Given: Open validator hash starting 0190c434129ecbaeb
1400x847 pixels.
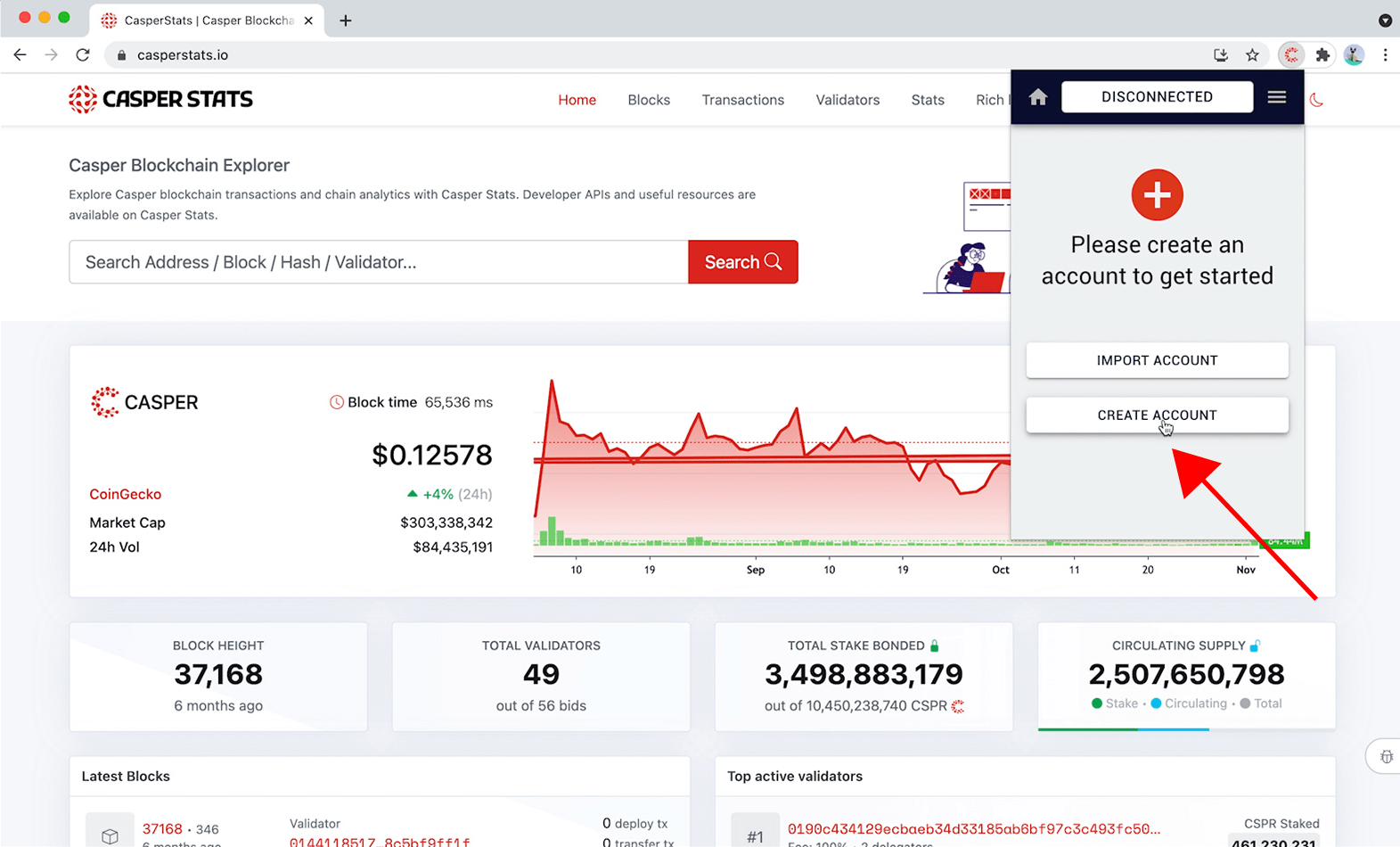Looking at the screenshot, I should (x=974, y=829).
